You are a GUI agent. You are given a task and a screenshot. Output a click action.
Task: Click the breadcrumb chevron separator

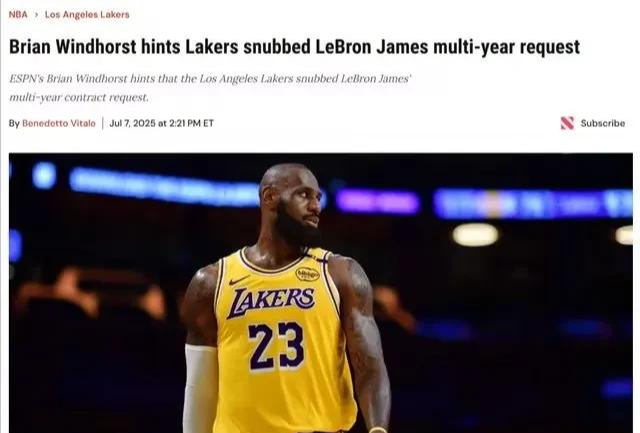[x=36, y=15]
